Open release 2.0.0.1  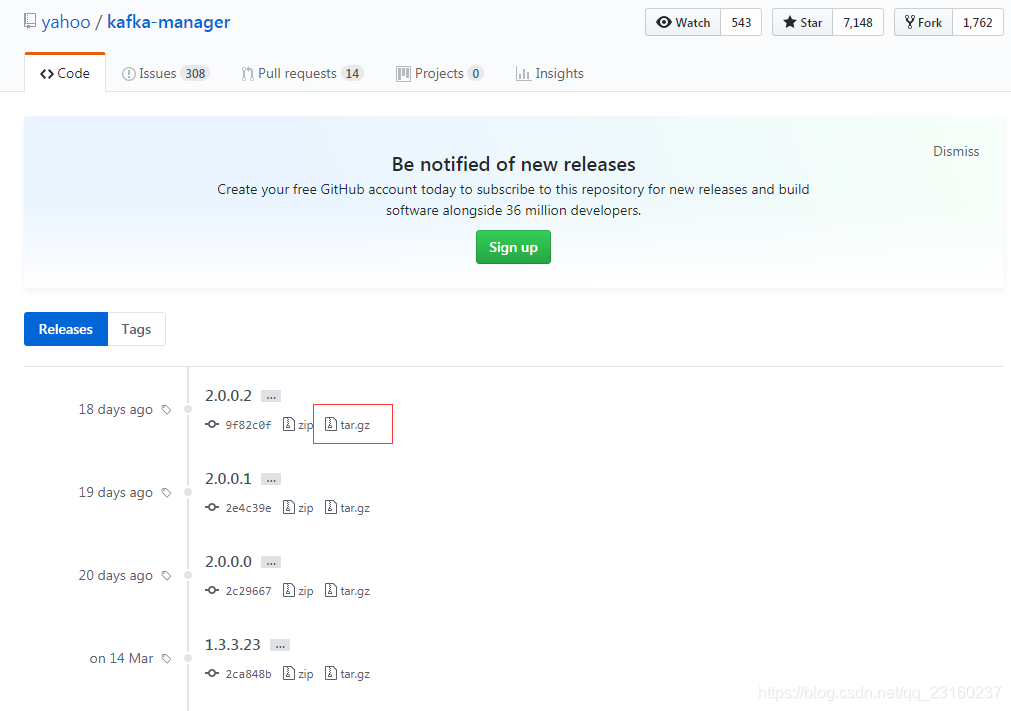[x=228, y=478]
